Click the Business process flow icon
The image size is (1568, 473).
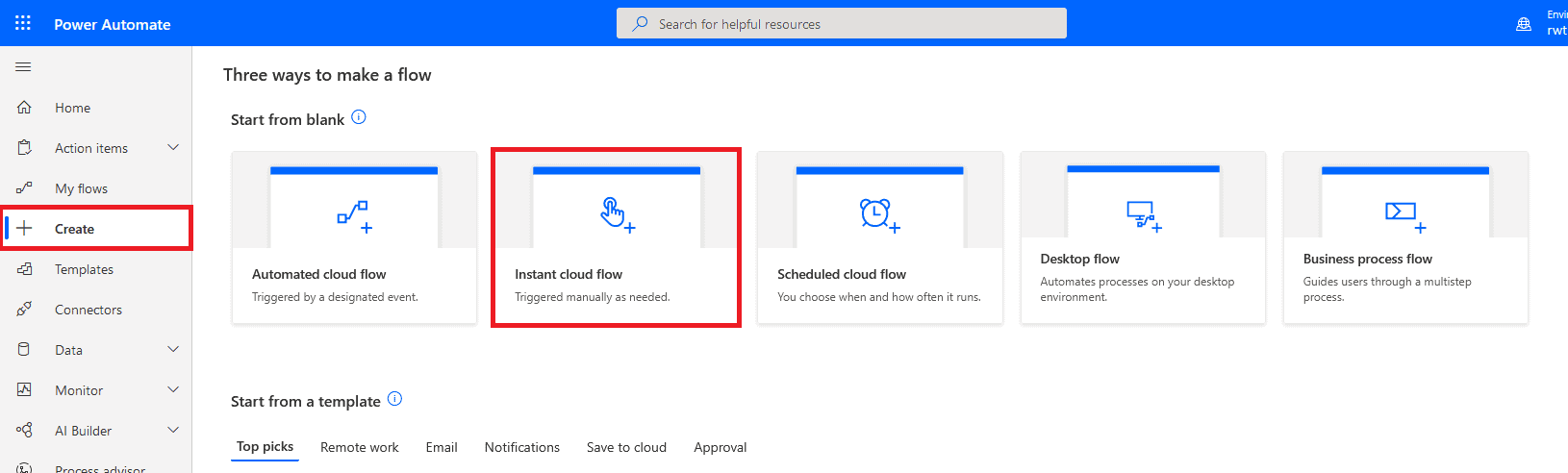pos(1405,216)
